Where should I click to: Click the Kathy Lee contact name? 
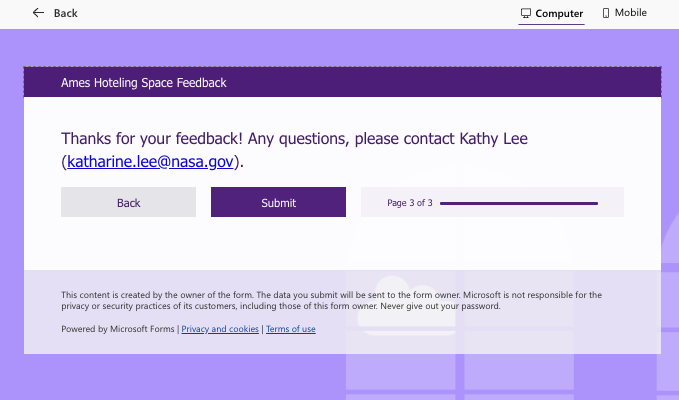(x=493, y=138)
